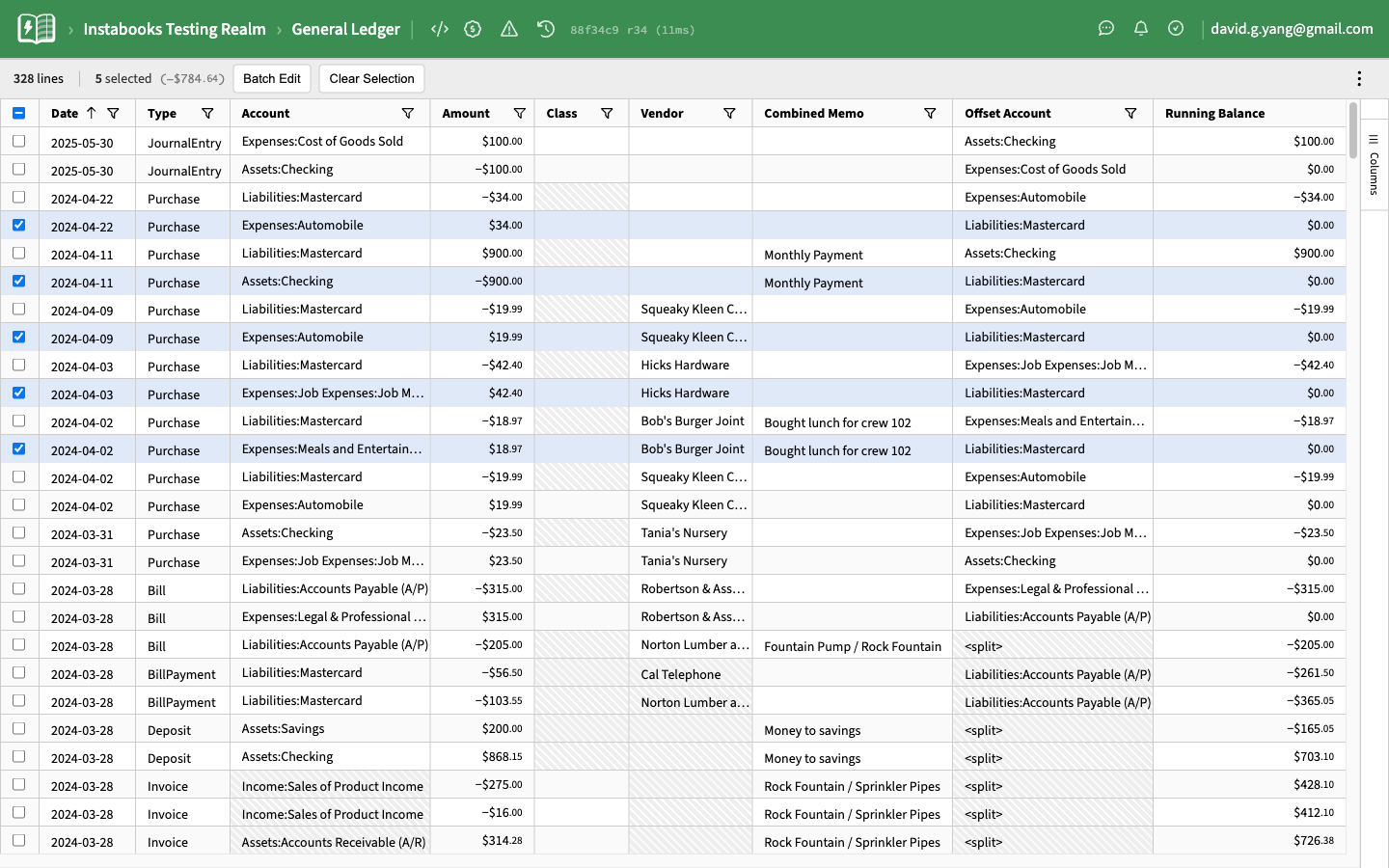Uncheck the 2024-04-09 Expenses:Automobile row
This screenshot has height=868, width=1389.
19,337
